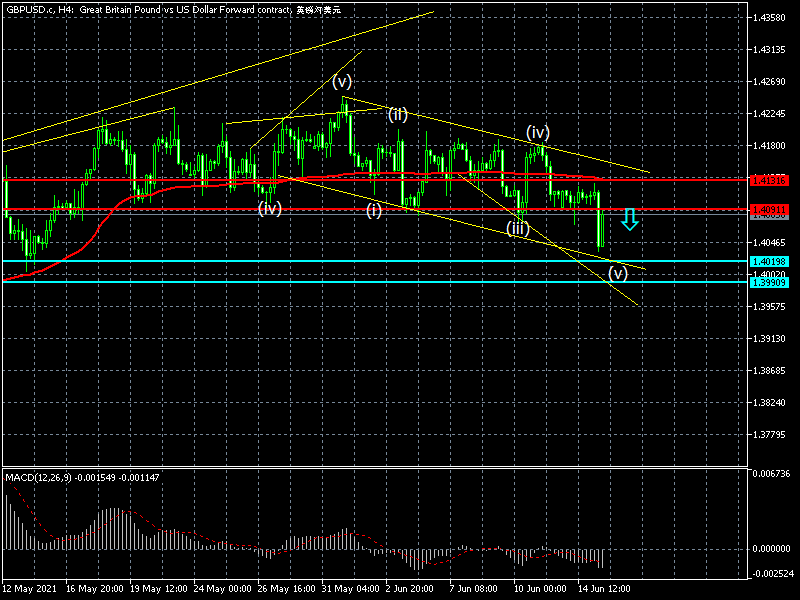Click the cyan down arrow marker
Viewport: 800px width, 600px height.
tap(629, 219)
